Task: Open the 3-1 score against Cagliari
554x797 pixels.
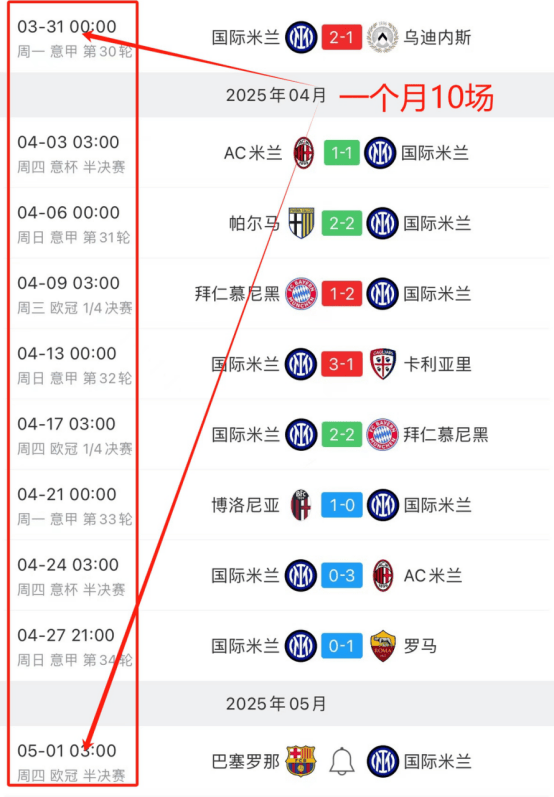Action: (342, 364)
